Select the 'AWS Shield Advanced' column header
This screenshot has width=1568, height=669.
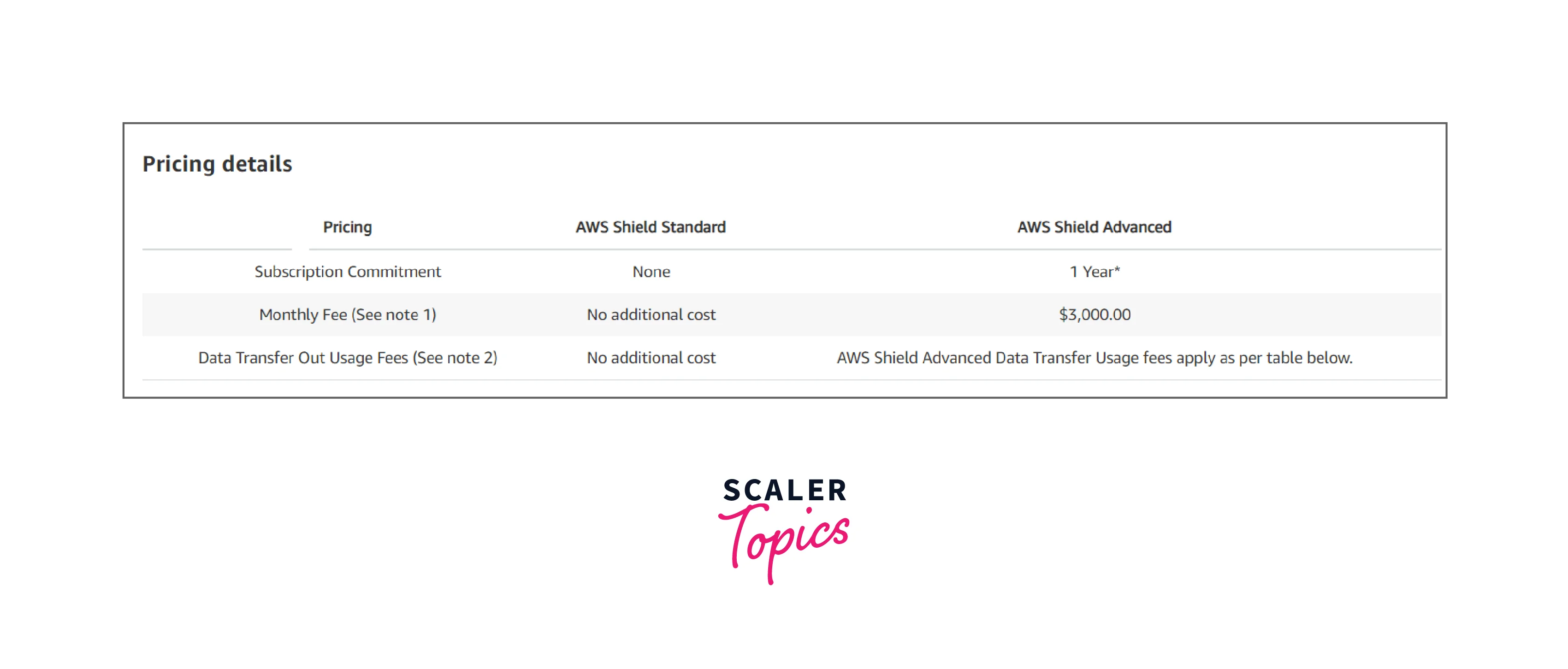[x=1094, y=227]
